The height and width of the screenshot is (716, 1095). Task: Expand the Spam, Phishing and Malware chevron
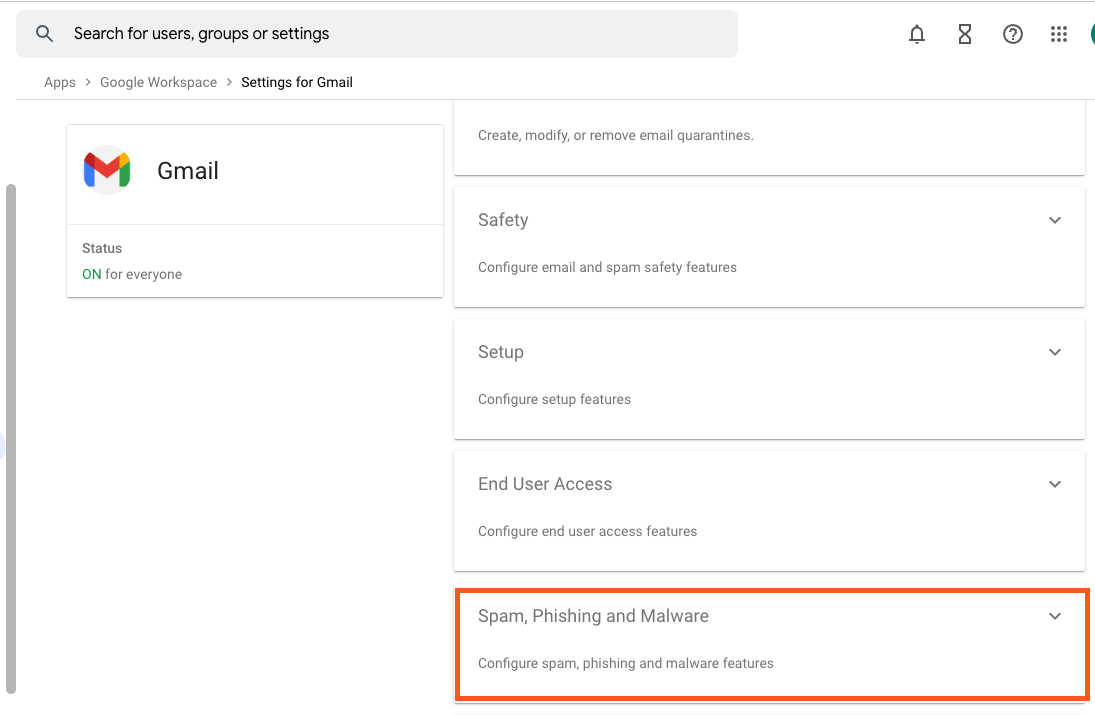(x=1054, y=616)
